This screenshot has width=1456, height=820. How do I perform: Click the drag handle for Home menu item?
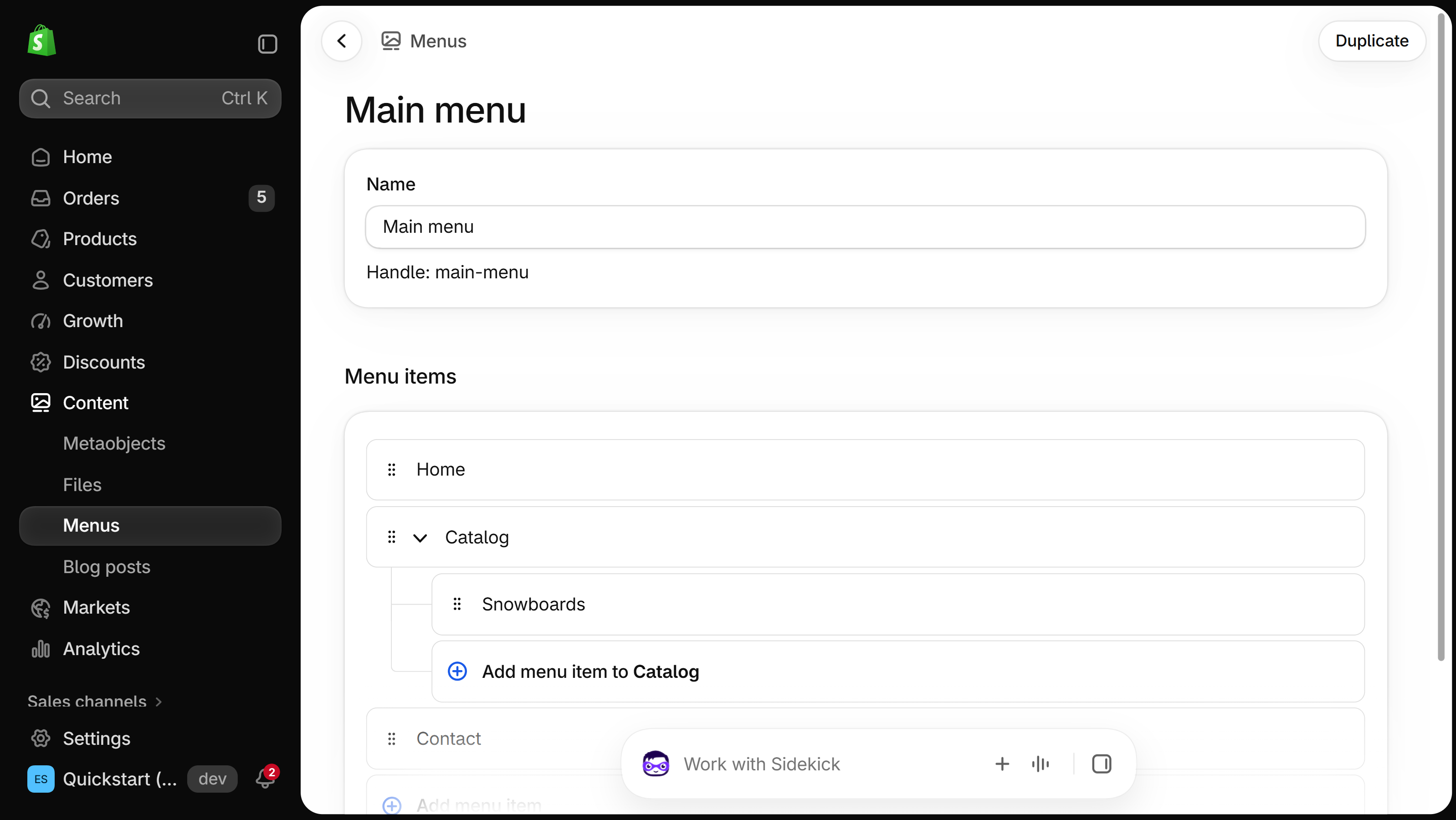click(391, 470)
